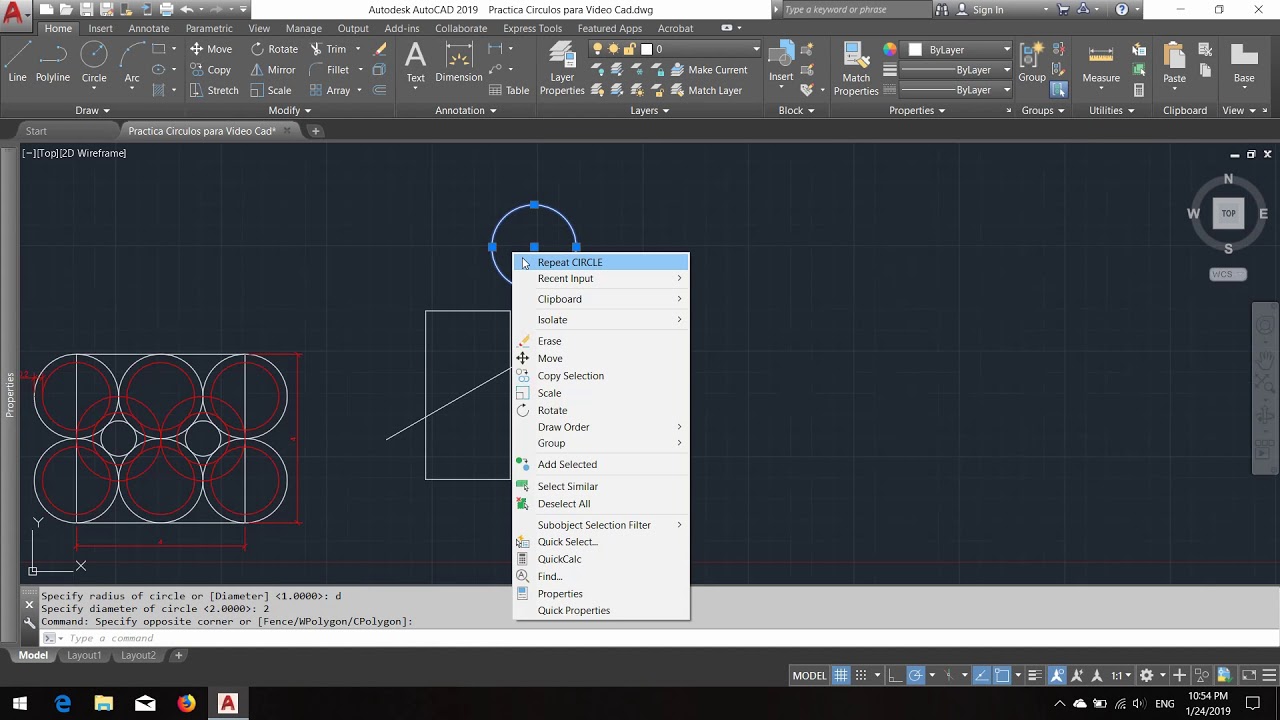Click the Insert block tool

pos(781,62)
